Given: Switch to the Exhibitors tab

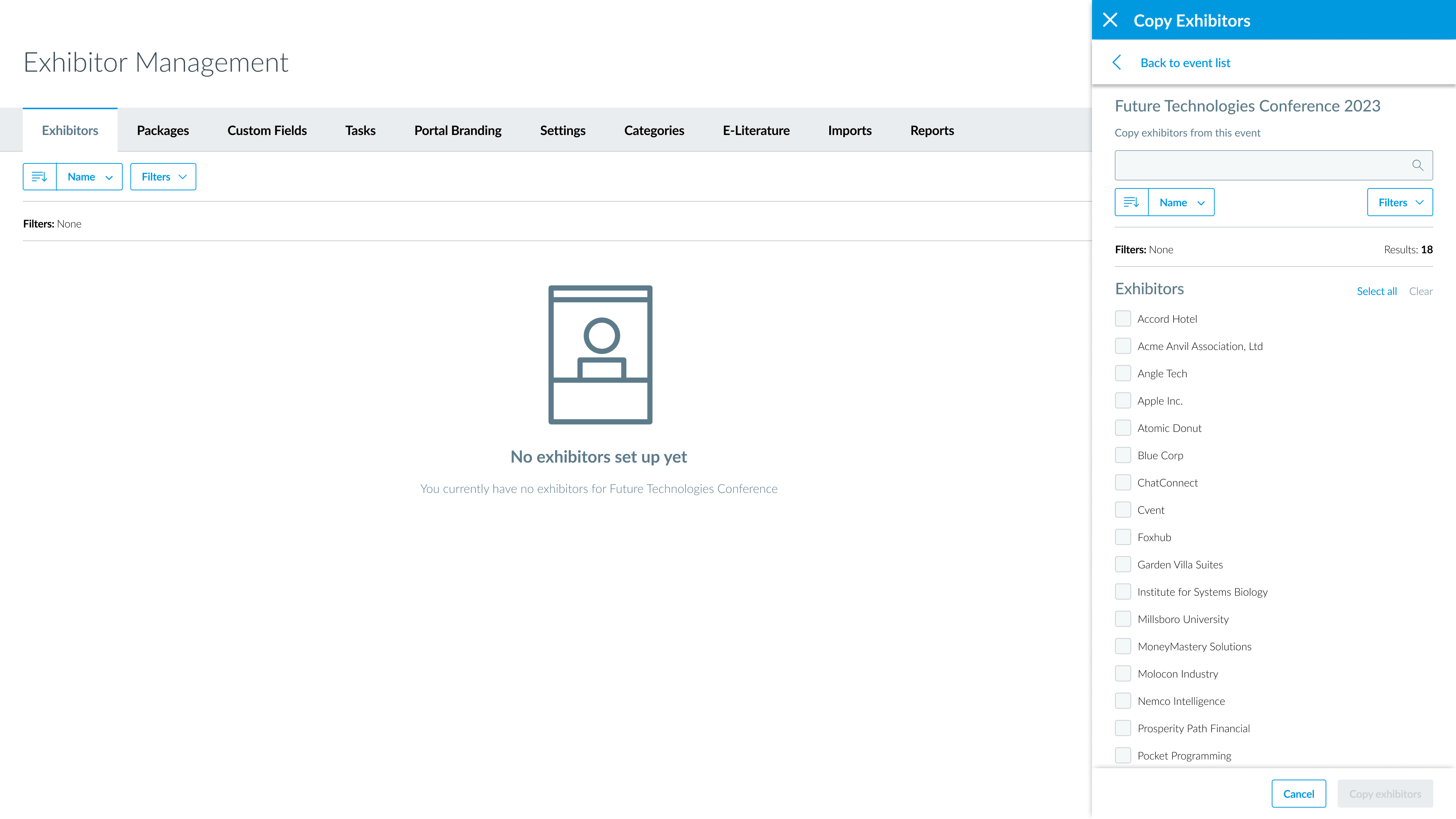Looking at the screenshot, I should 70,130.
